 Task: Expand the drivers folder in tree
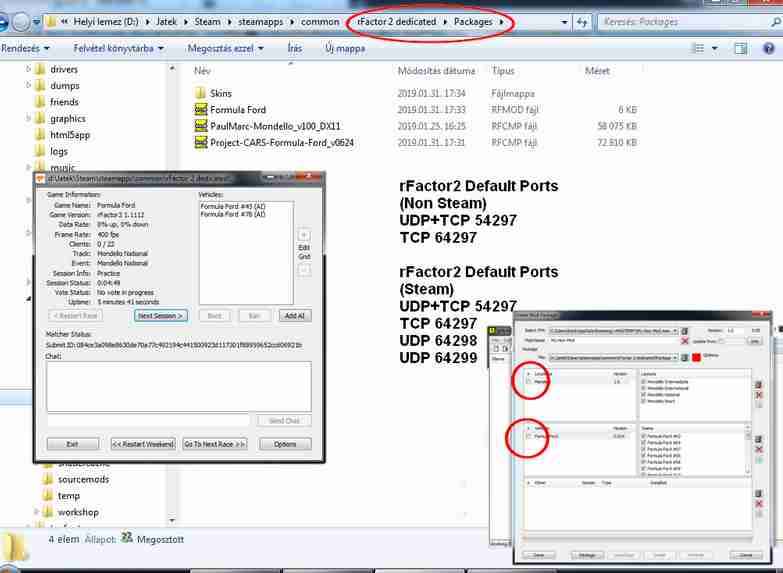pyautogui.click(x=27, y=69)
